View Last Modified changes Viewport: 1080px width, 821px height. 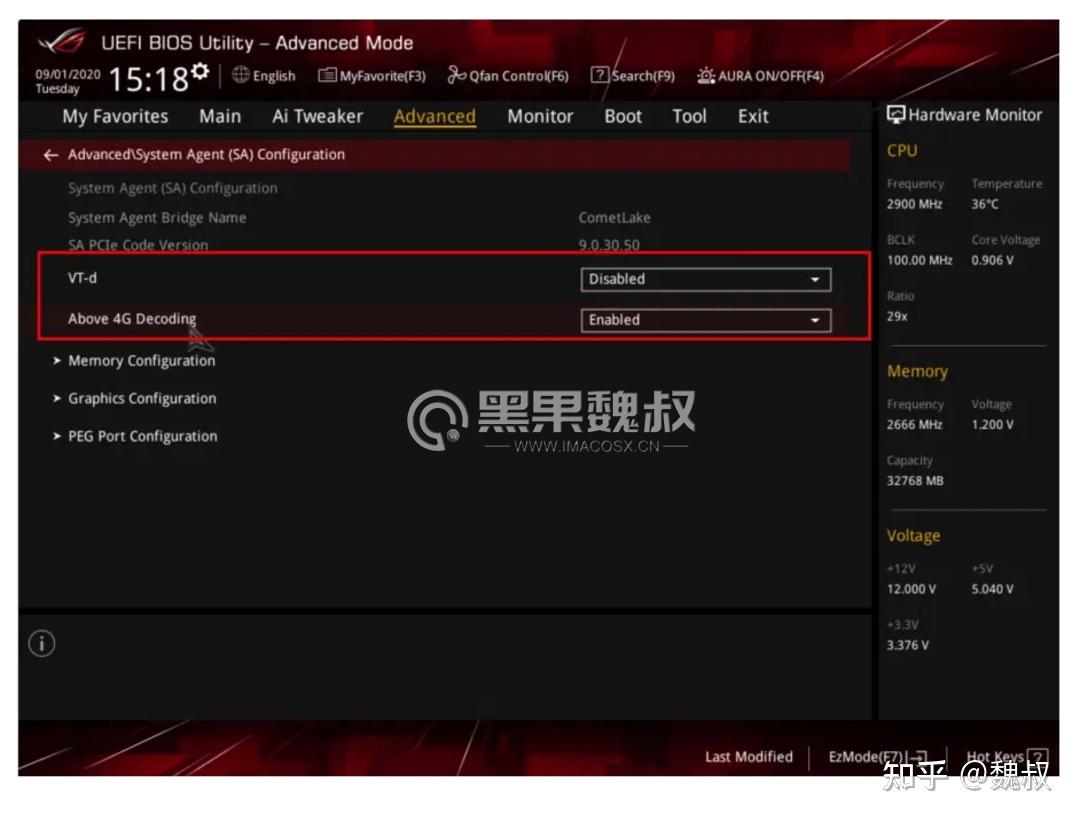[748, 757]
